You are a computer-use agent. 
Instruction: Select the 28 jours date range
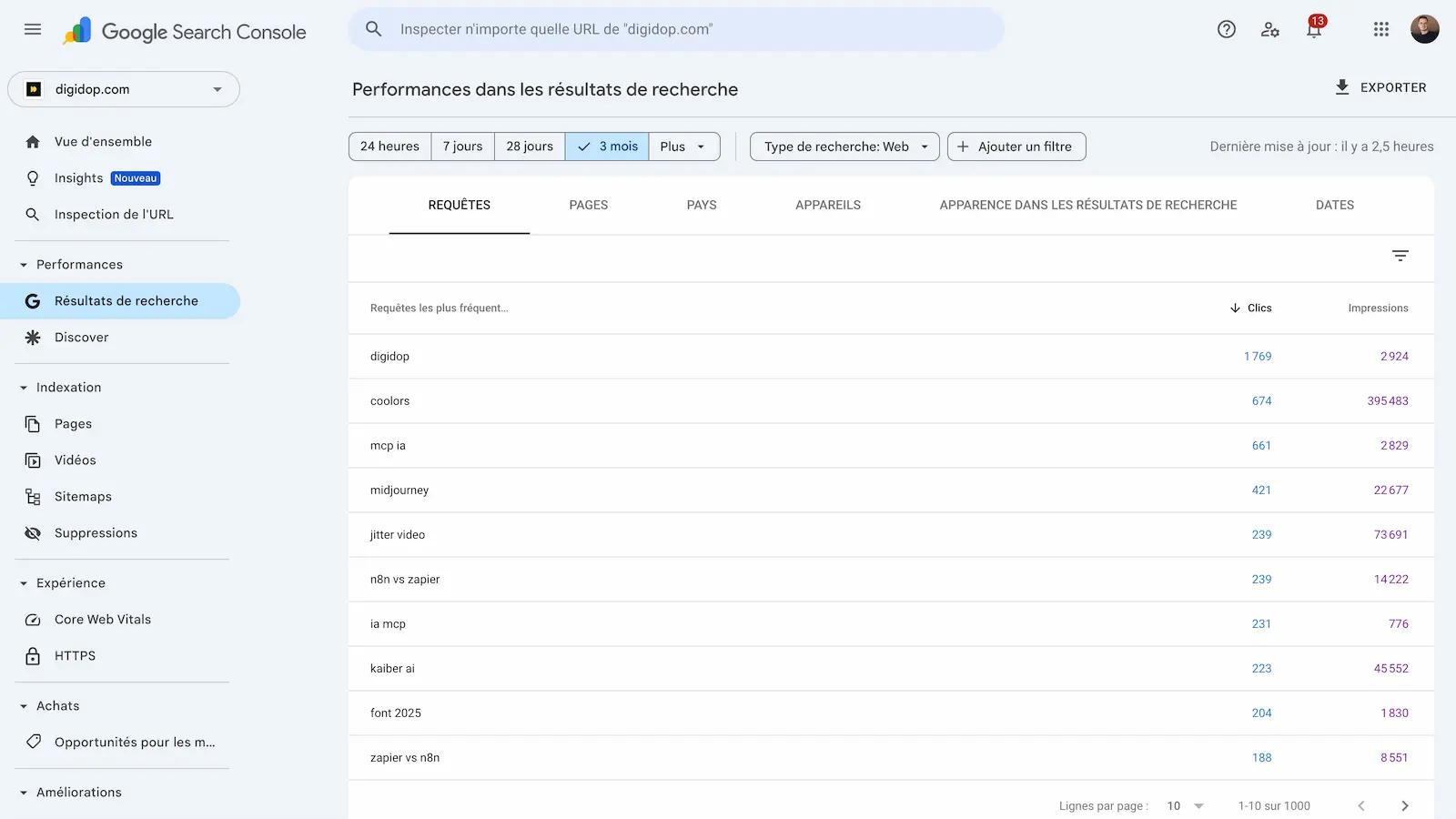tap(530, 147)
